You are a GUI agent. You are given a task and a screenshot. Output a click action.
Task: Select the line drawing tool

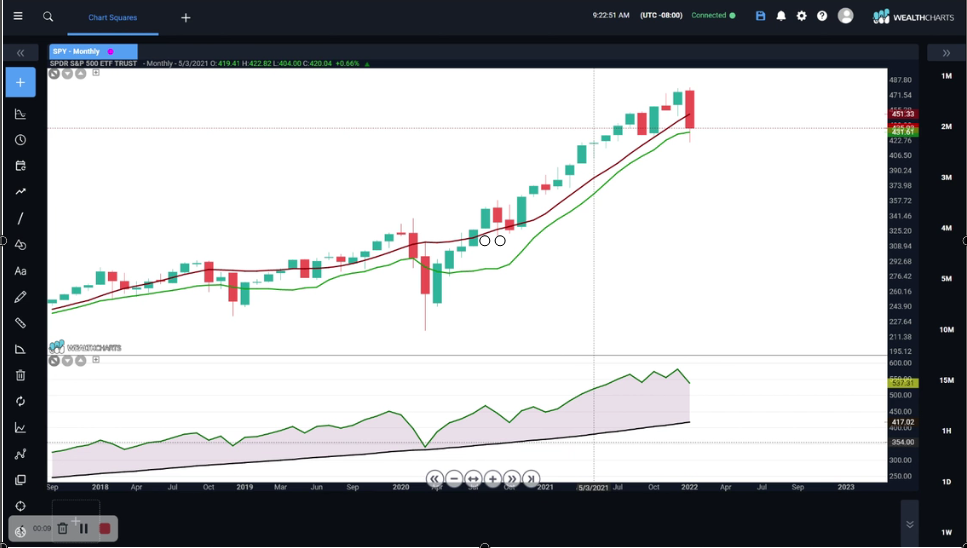click(x=20, y=218)
